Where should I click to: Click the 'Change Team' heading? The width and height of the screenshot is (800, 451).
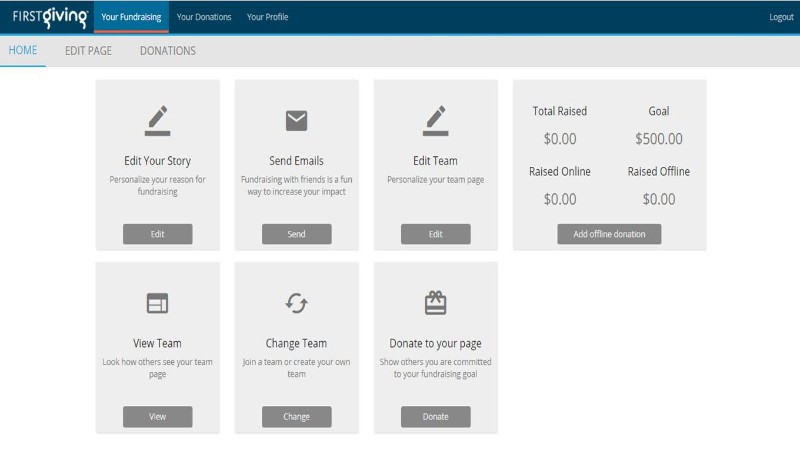point(296,343)
